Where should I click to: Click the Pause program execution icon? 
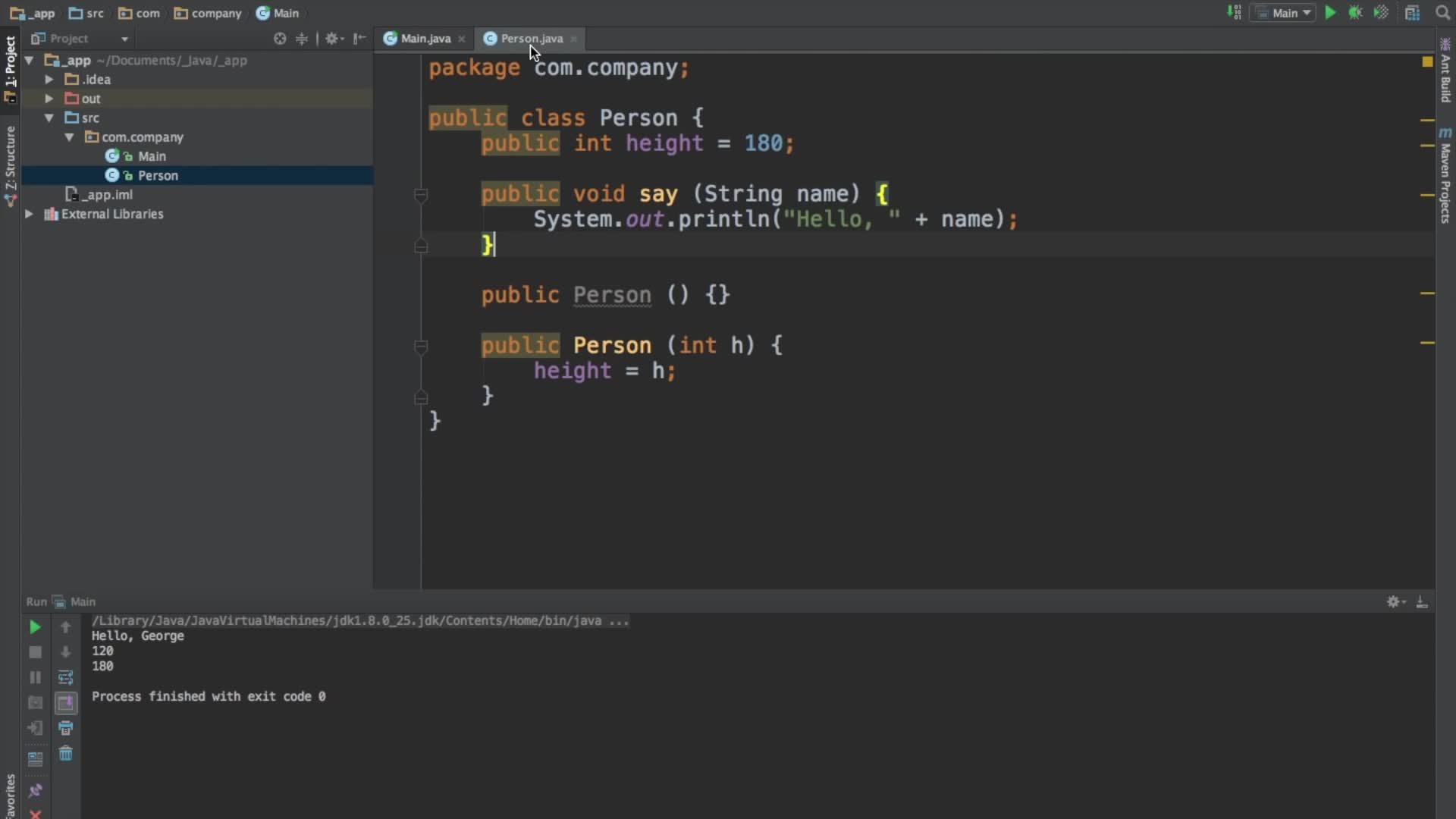[x=34, y=678]
